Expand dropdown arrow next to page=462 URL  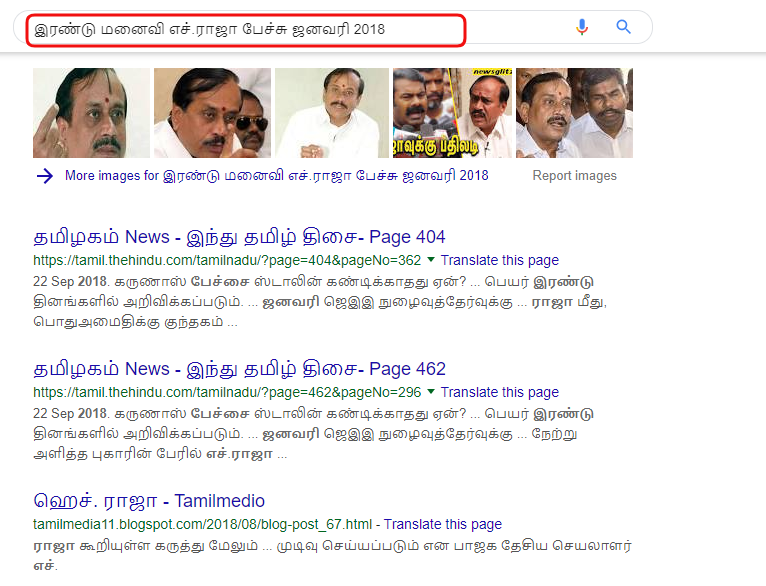[x=431, y=391]
